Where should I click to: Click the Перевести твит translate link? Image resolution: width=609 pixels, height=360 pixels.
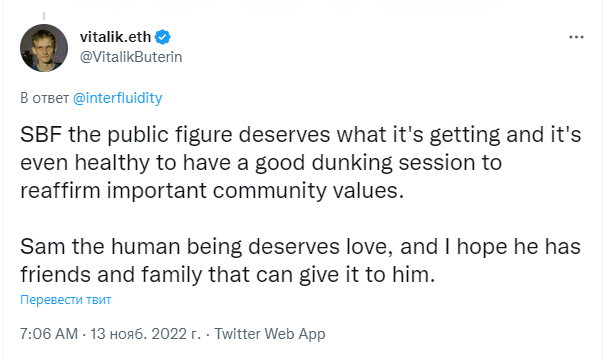click(66, 300)
